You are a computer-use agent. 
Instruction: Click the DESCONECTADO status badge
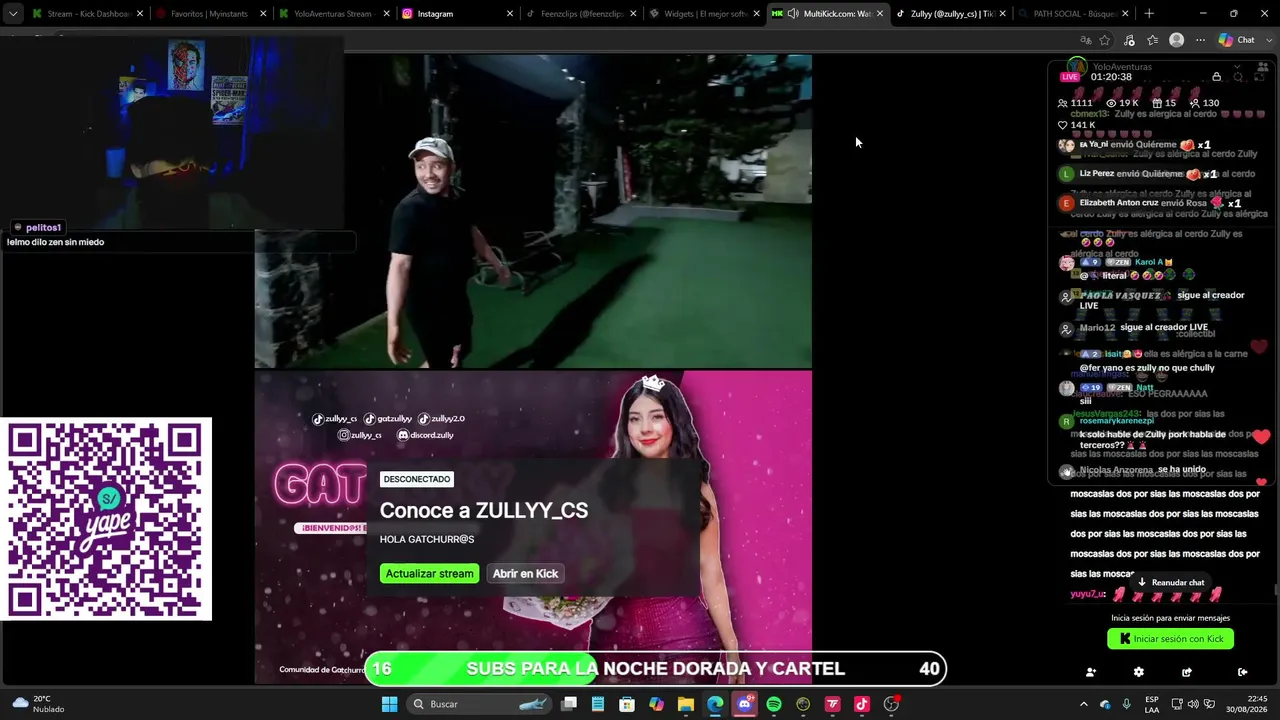coord(417,479)
